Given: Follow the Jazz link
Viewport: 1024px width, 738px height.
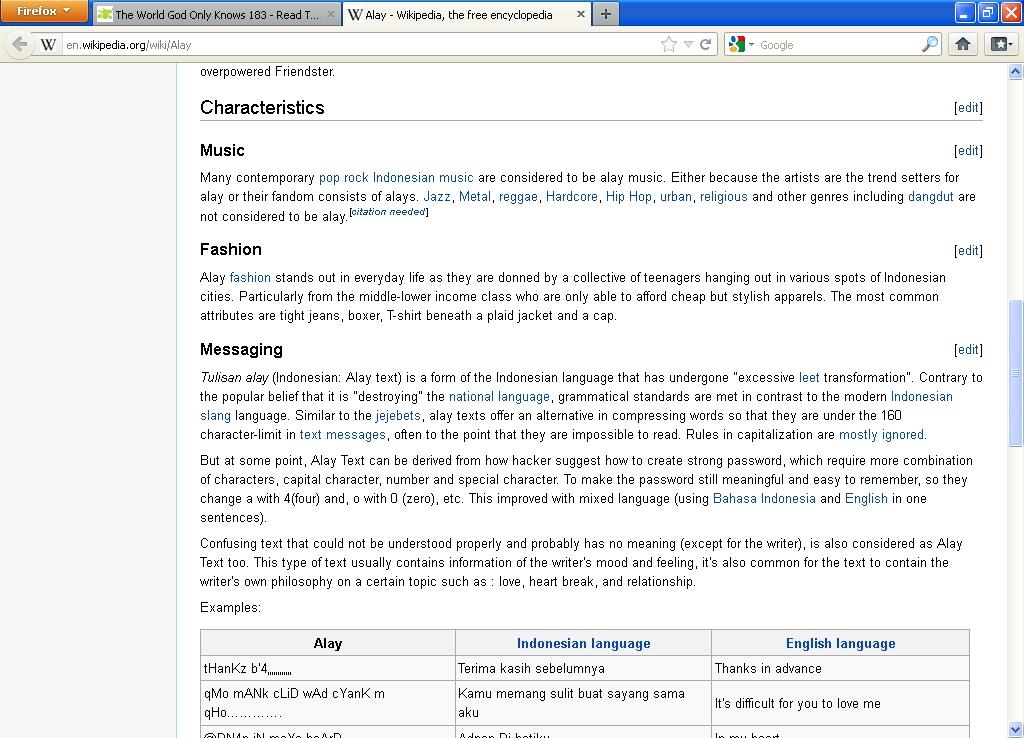Looking at the screenshot, I should [437, 197].
